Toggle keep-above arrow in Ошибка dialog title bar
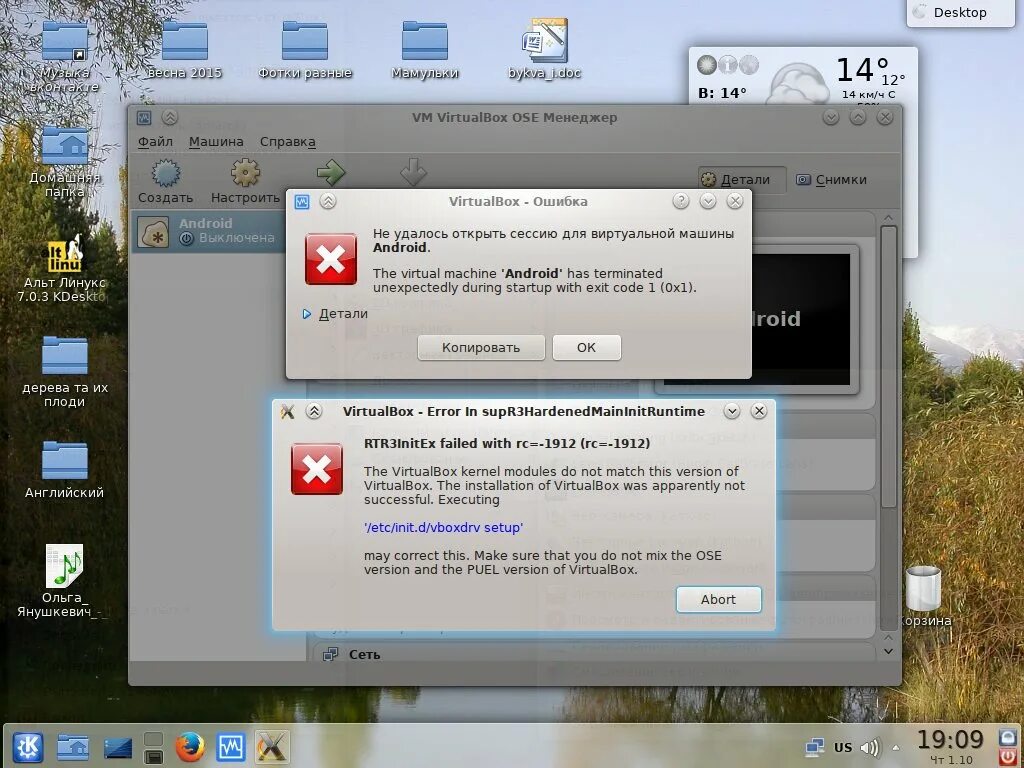Image resolution: width=1024 pixels, height=768 pixels. coord(328,202)
